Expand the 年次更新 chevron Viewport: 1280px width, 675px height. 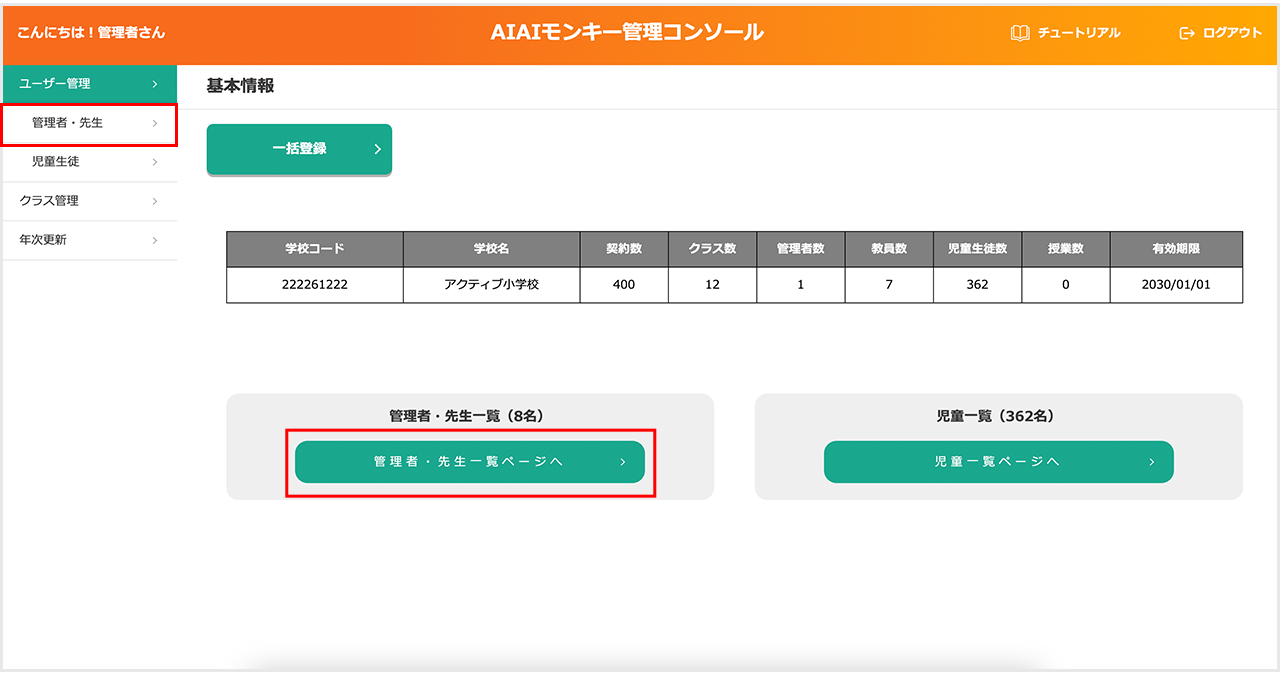pyautogui.click(x=154, y=240)
